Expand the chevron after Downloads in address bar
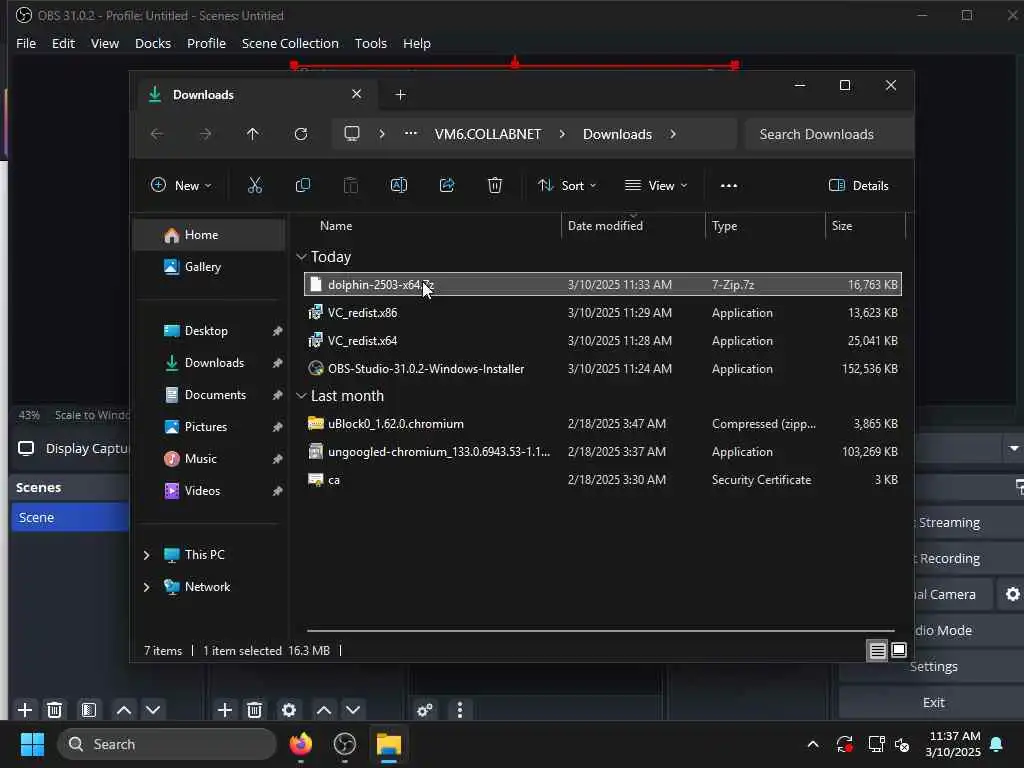 pos(673,134)
